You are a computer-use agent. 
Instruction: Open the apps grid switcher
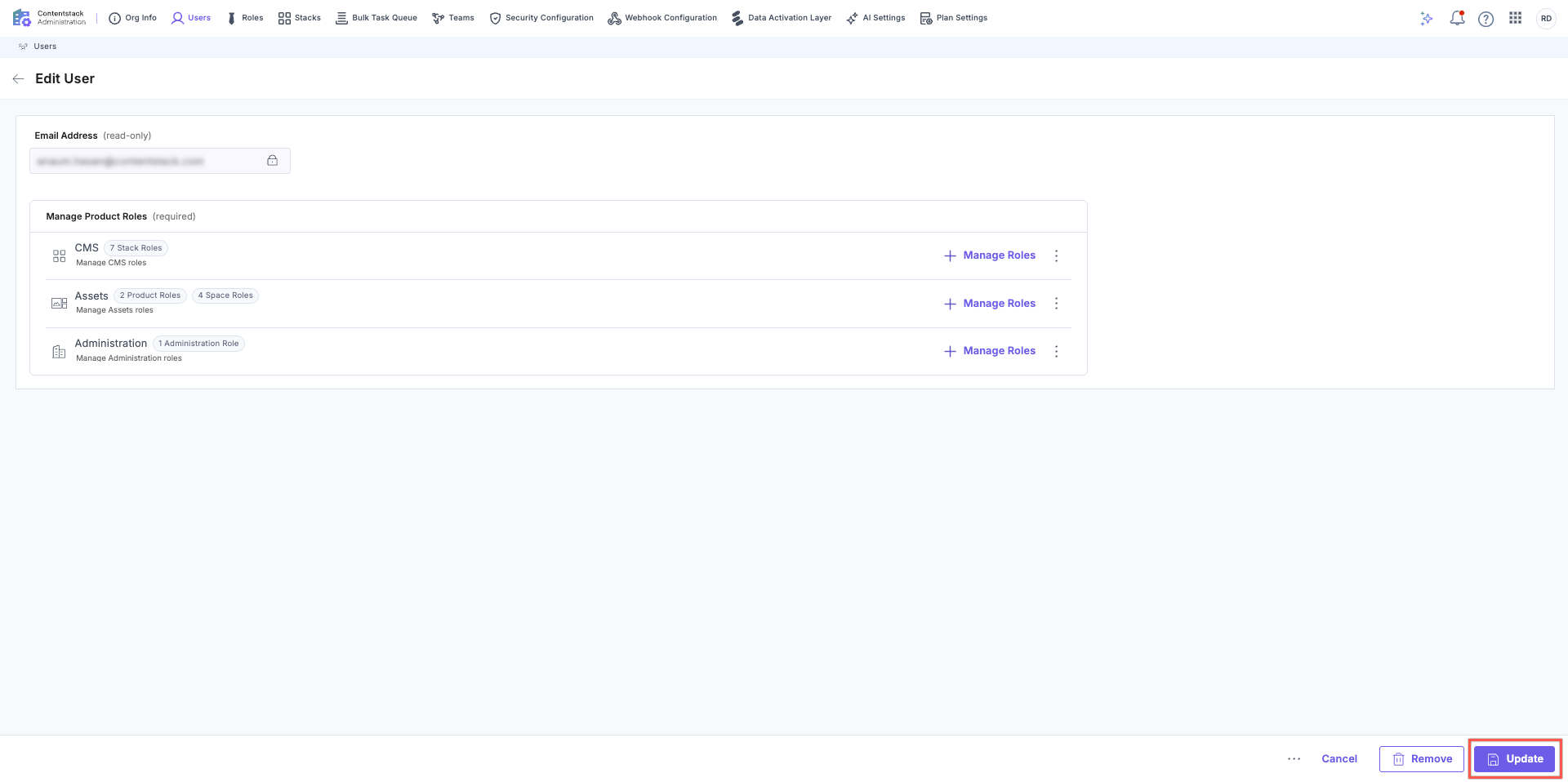pos(1516,18)
